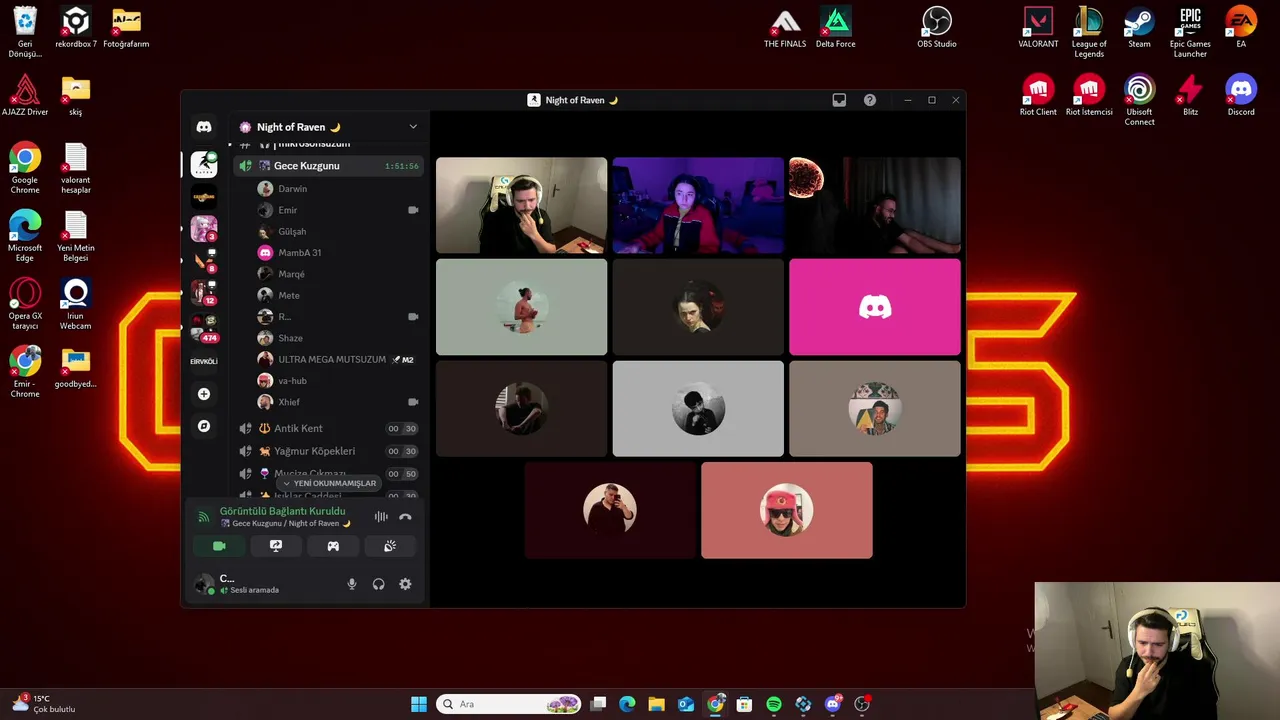Open Discord home direct messages icon
This screenshot has height=720, width=1280.
(x=204, y=127)
